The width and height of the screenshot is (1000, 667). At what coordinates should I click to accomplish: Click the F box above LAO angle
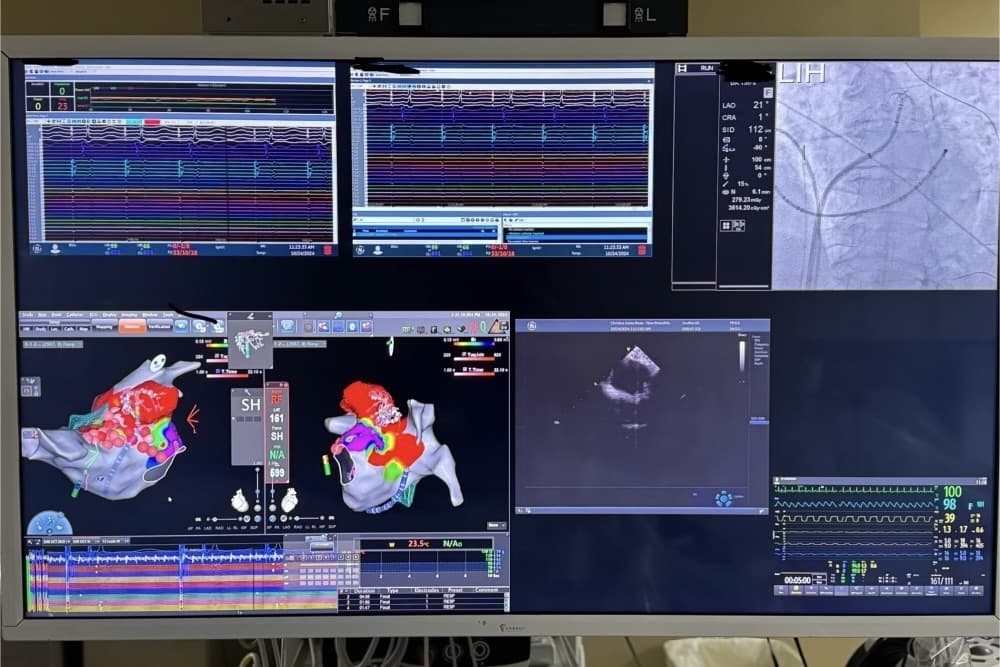click(768, 92)
